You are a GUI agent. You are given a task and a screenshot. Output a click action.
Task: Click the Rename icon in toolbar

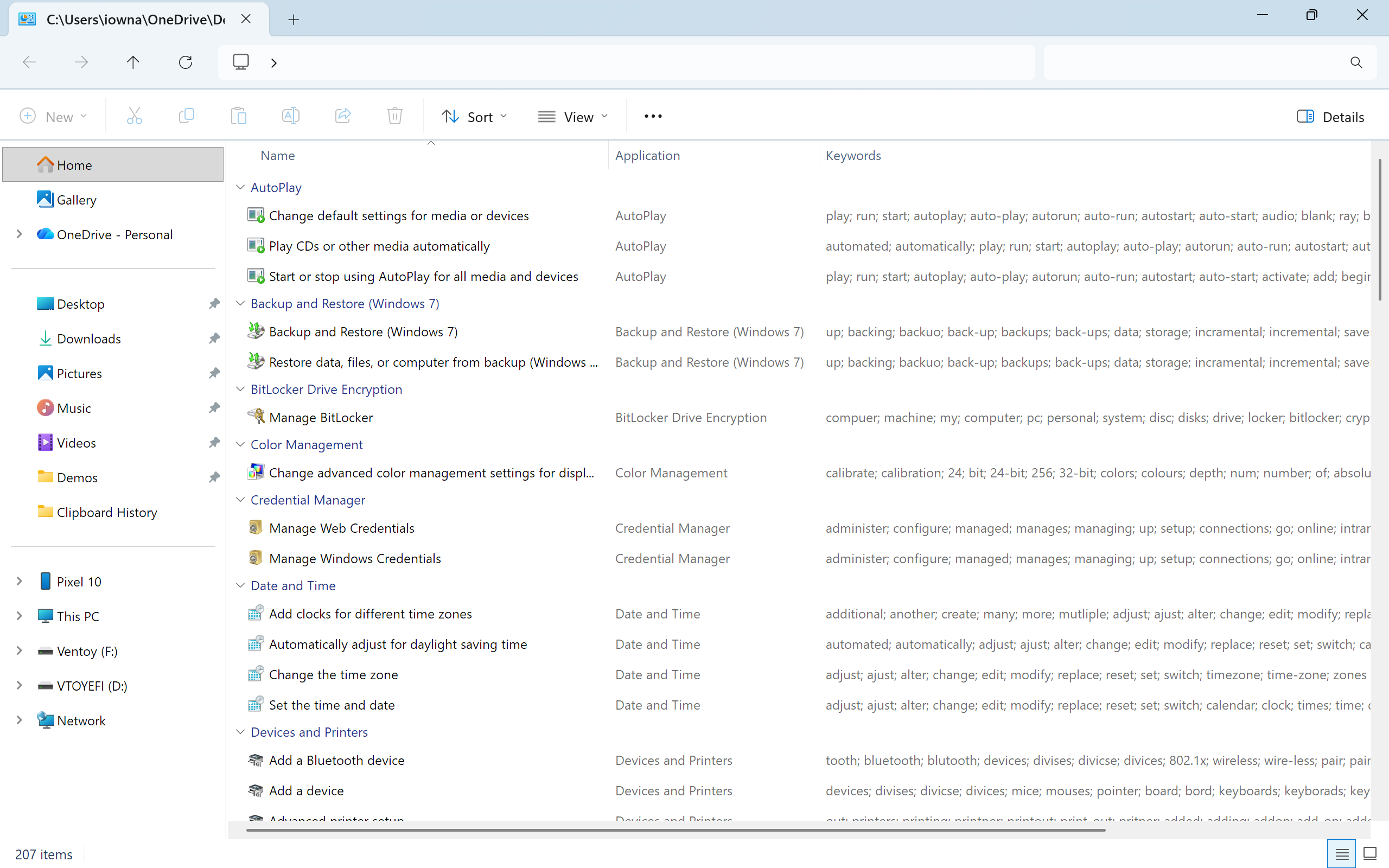pos(291,117)
